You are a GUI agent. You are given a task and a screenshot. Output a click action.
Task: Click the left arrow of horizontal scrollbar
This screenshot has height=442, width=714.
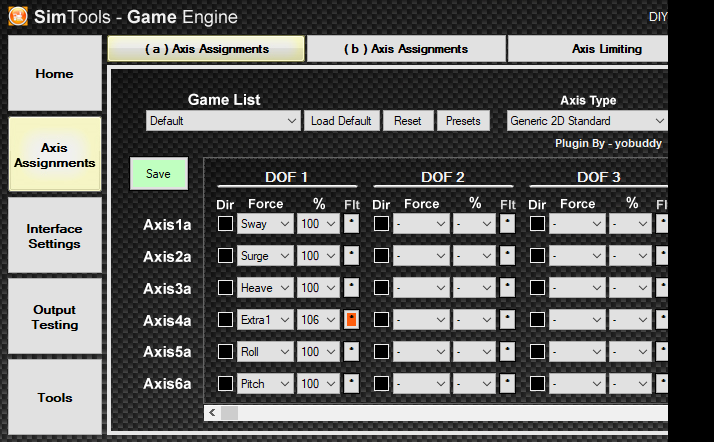(212, 413)
